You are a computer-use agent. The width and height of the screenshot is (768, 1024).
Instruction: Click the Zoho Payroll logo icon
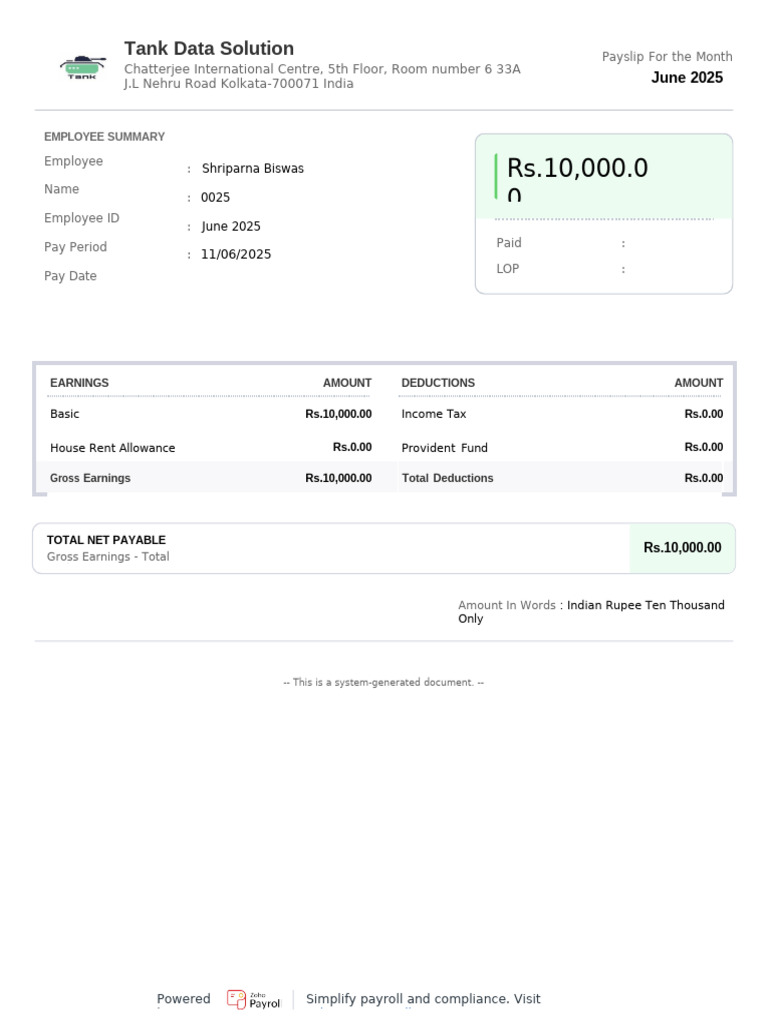click(236, 999)
